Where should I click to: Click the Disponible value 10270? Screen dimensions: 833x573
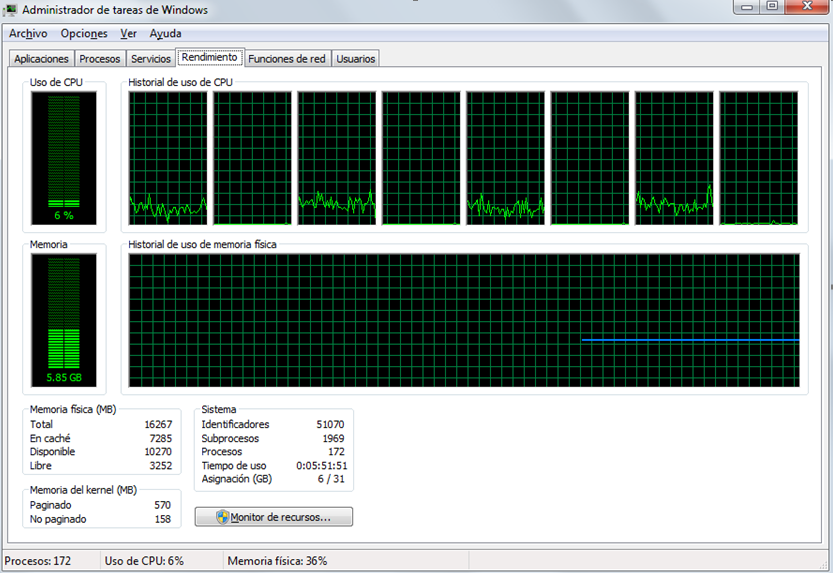click(158, 451)
